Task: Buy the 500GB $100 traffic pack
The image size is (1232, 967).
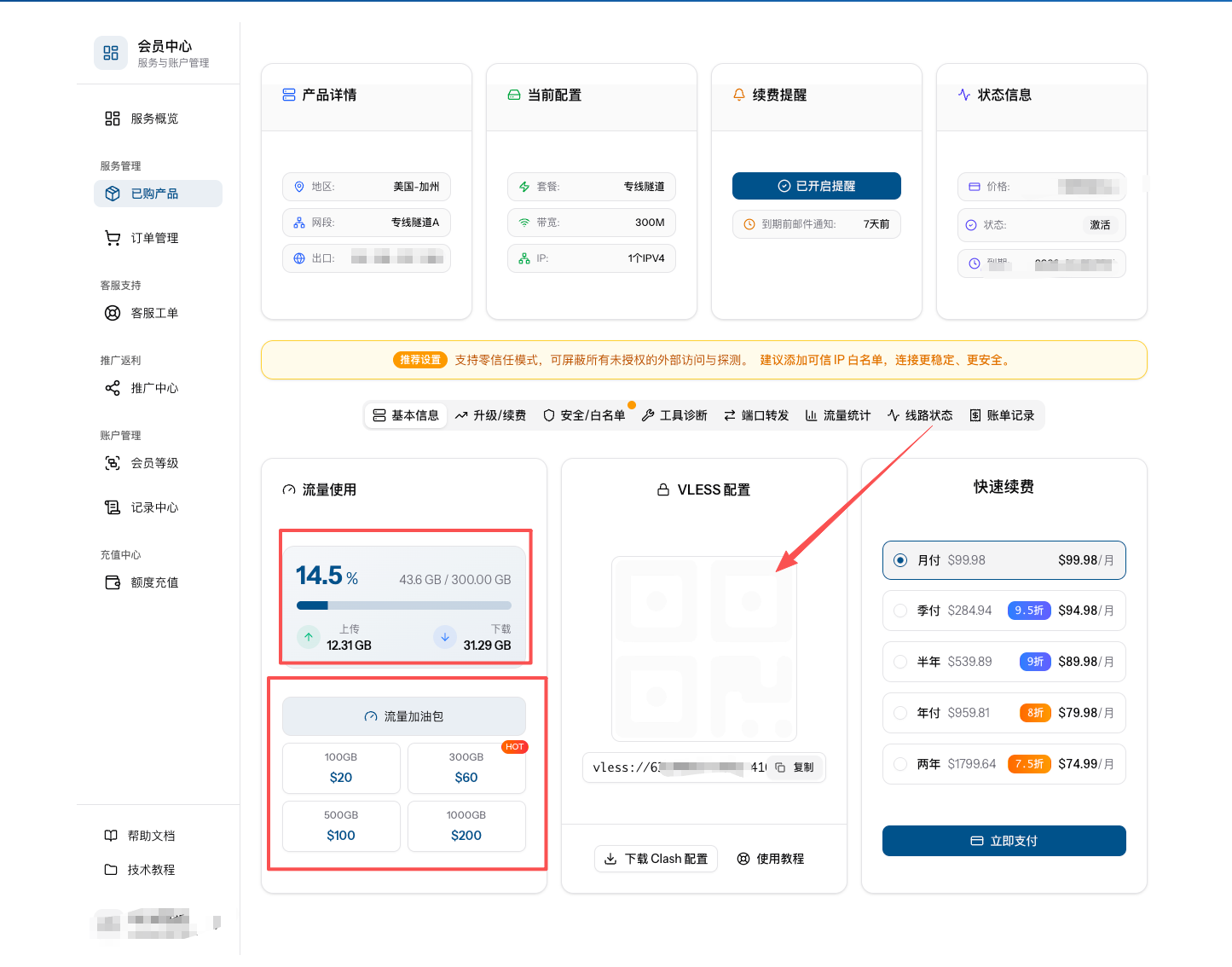Action: click(341, 826)
